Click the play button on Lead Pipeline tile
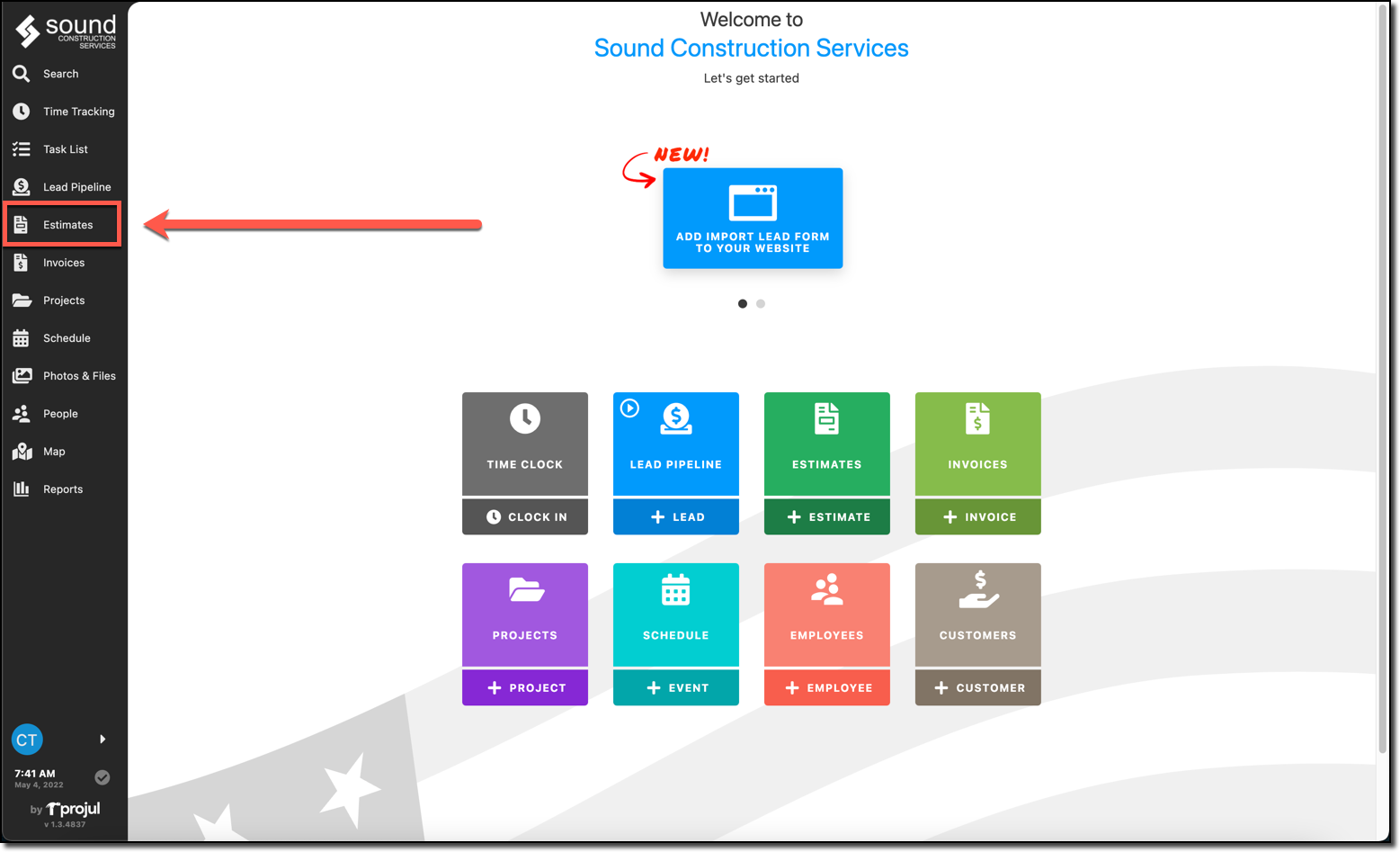 coord(628,408)
